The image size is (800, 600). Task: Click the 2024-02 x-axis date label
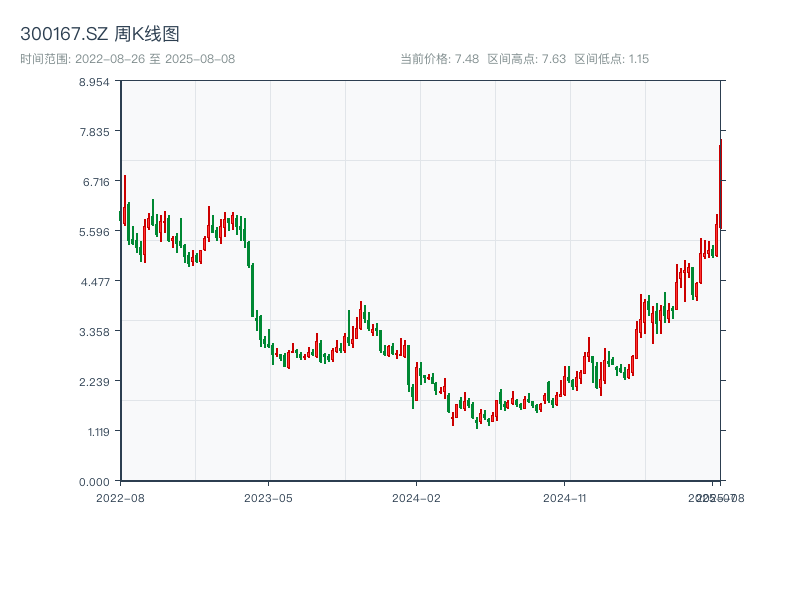point(417,496)
